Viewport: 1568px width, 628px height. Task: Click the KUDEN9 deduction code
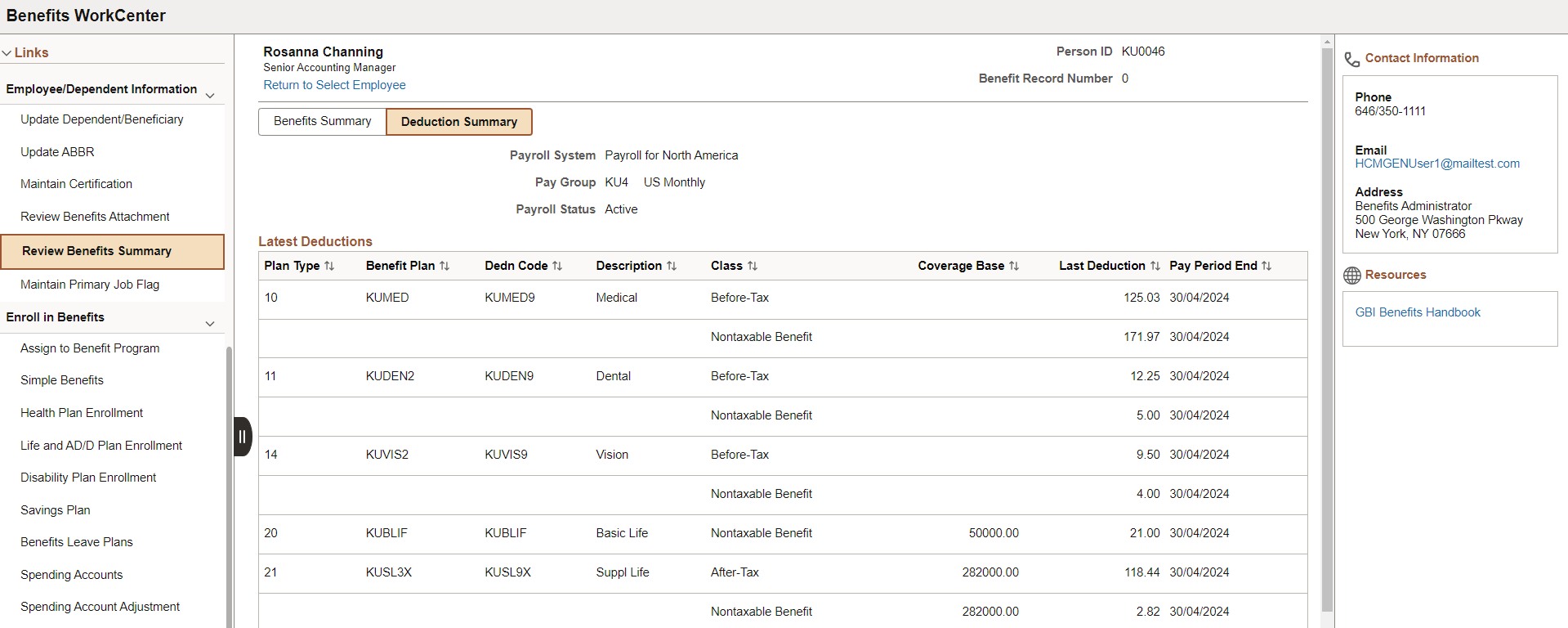click(x=509, y=376)
